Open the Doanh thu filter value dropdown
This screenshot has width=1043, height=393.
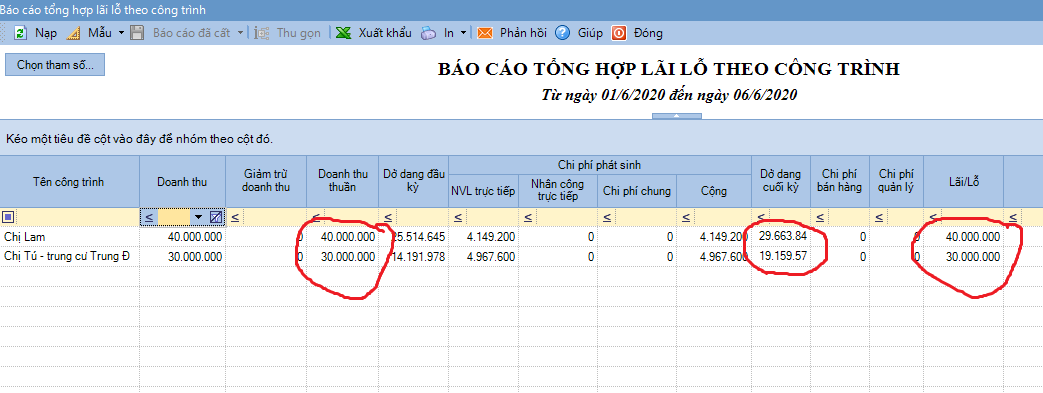[198, 217]
